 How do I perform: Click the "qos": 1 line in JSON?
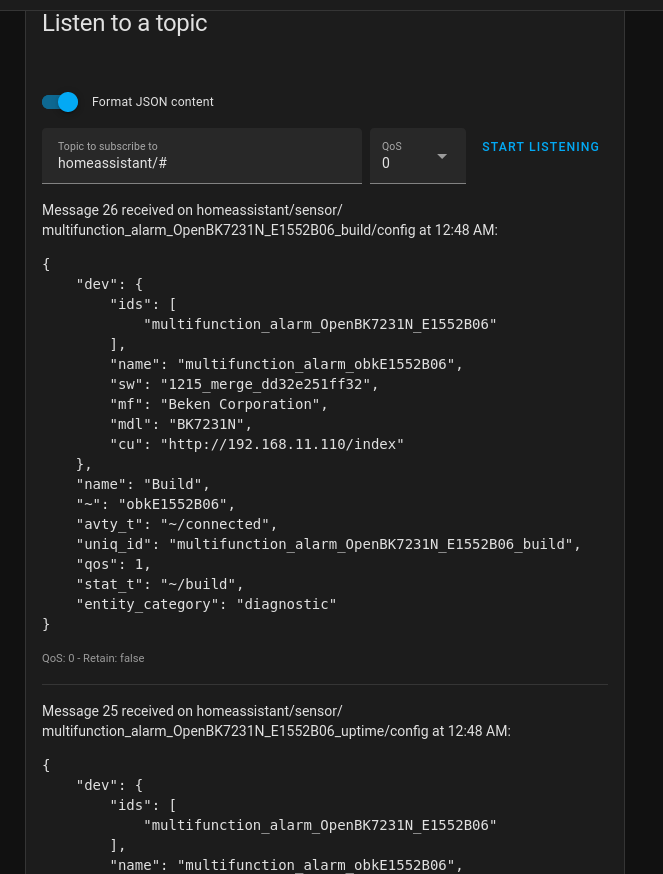114,564
